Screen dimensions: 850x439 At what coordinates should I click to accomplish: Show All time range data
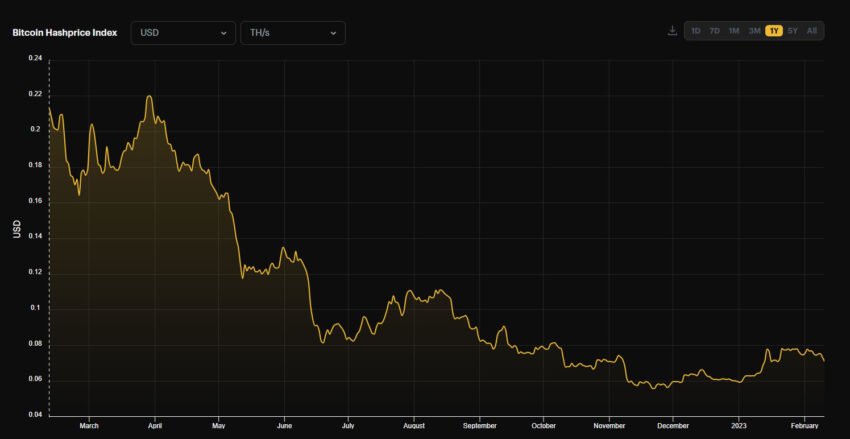click(x=812, y=31)
